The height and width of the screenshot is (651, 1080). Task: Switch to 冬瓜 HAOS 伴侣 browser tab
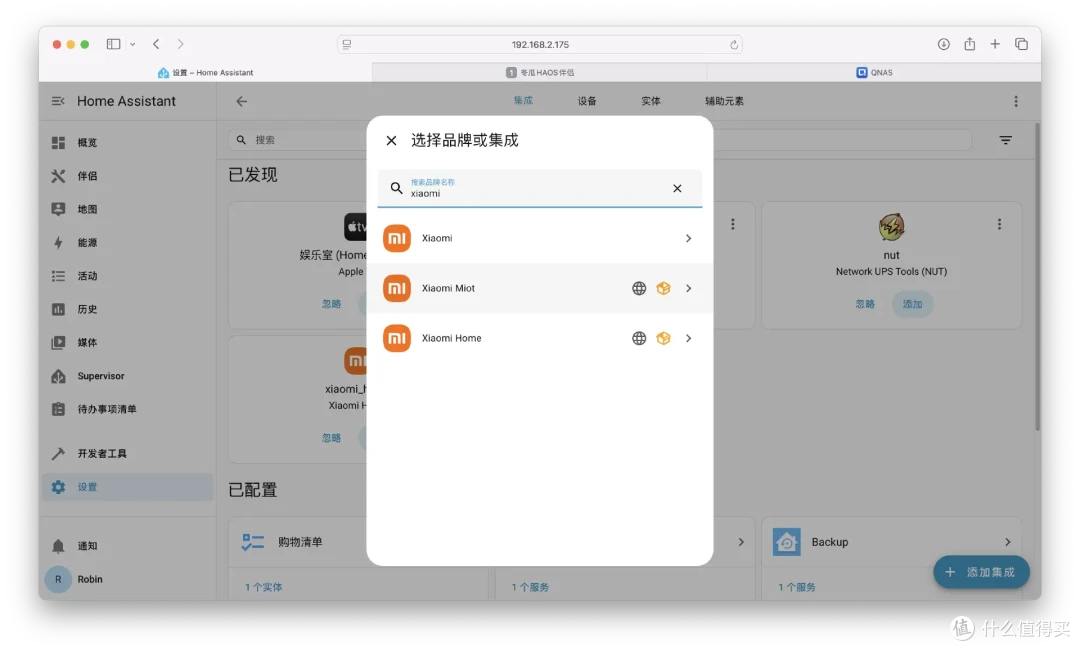coord(539,72)
